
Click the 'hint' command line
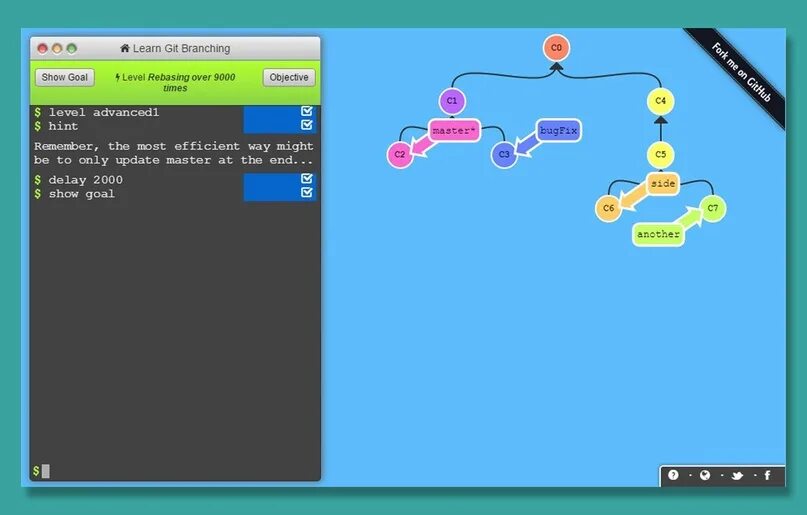tap(63, 126)
